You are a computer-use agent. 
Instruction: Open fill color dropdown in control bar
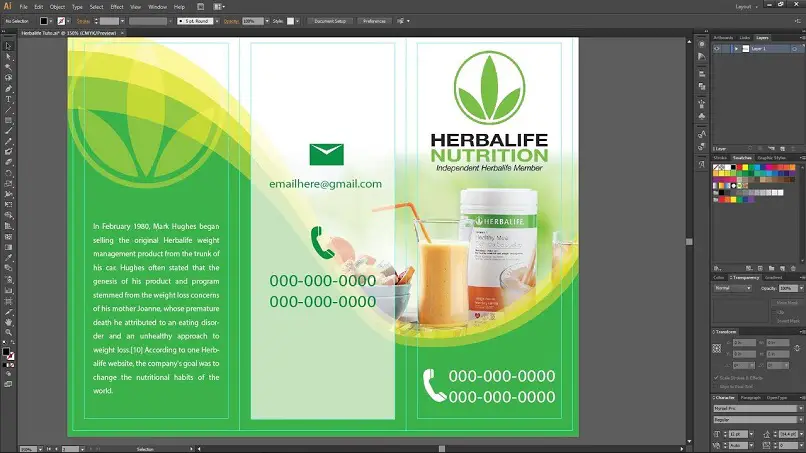pos(51,21)
